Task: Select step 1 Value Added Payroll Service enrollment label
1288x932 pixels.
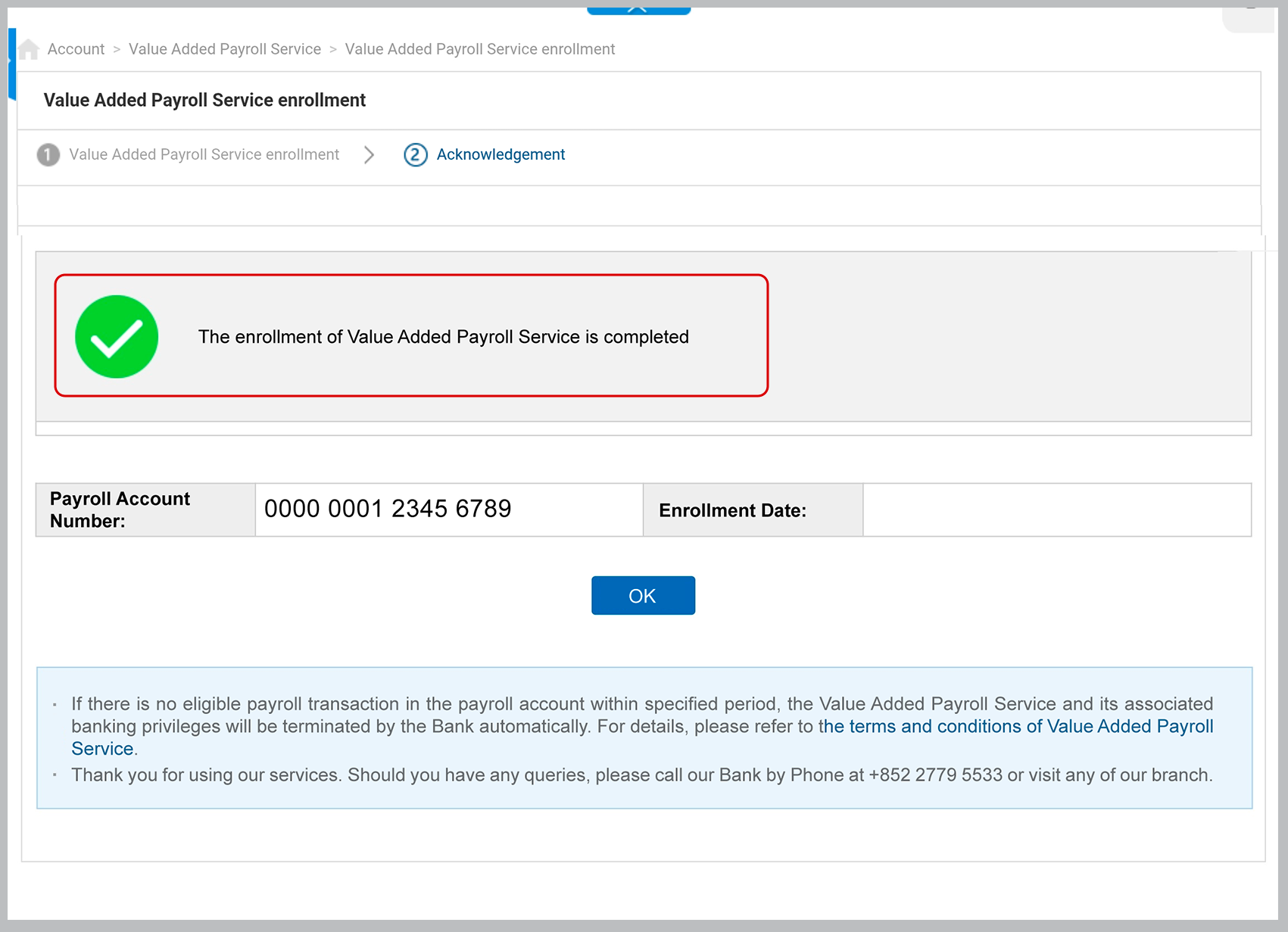Action: [204, 154]
